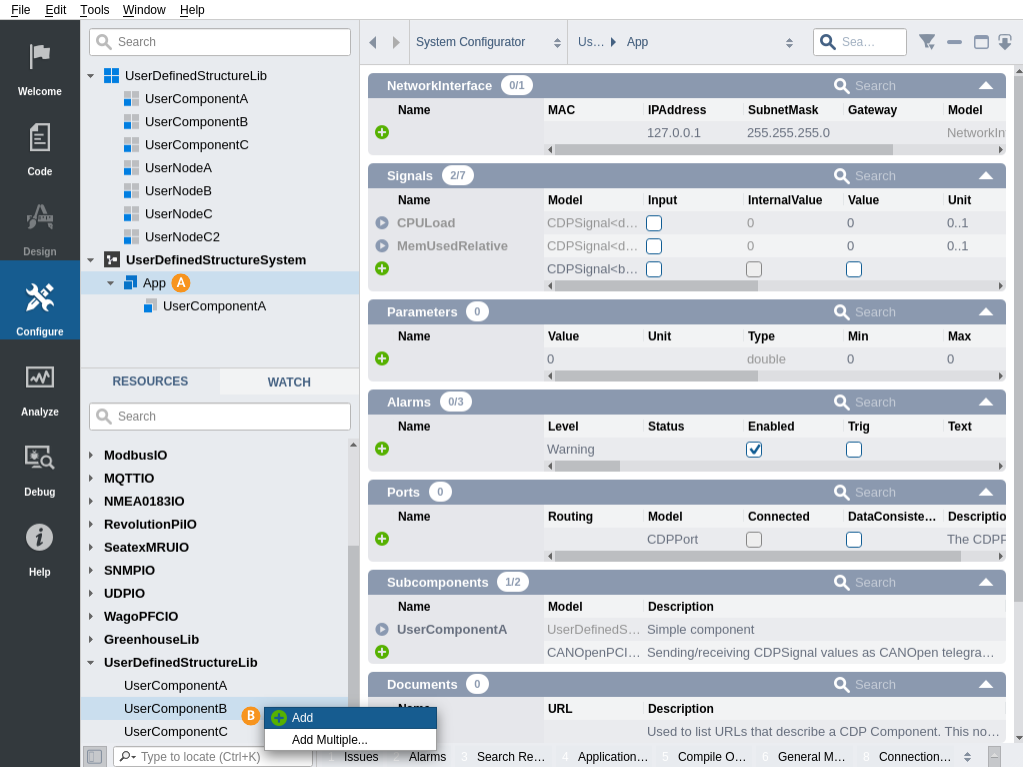Toggle Input checkbox for CPULoad signal
Image resolution: width=1023 pixels, height=767 pixels.
pos(654,223)
